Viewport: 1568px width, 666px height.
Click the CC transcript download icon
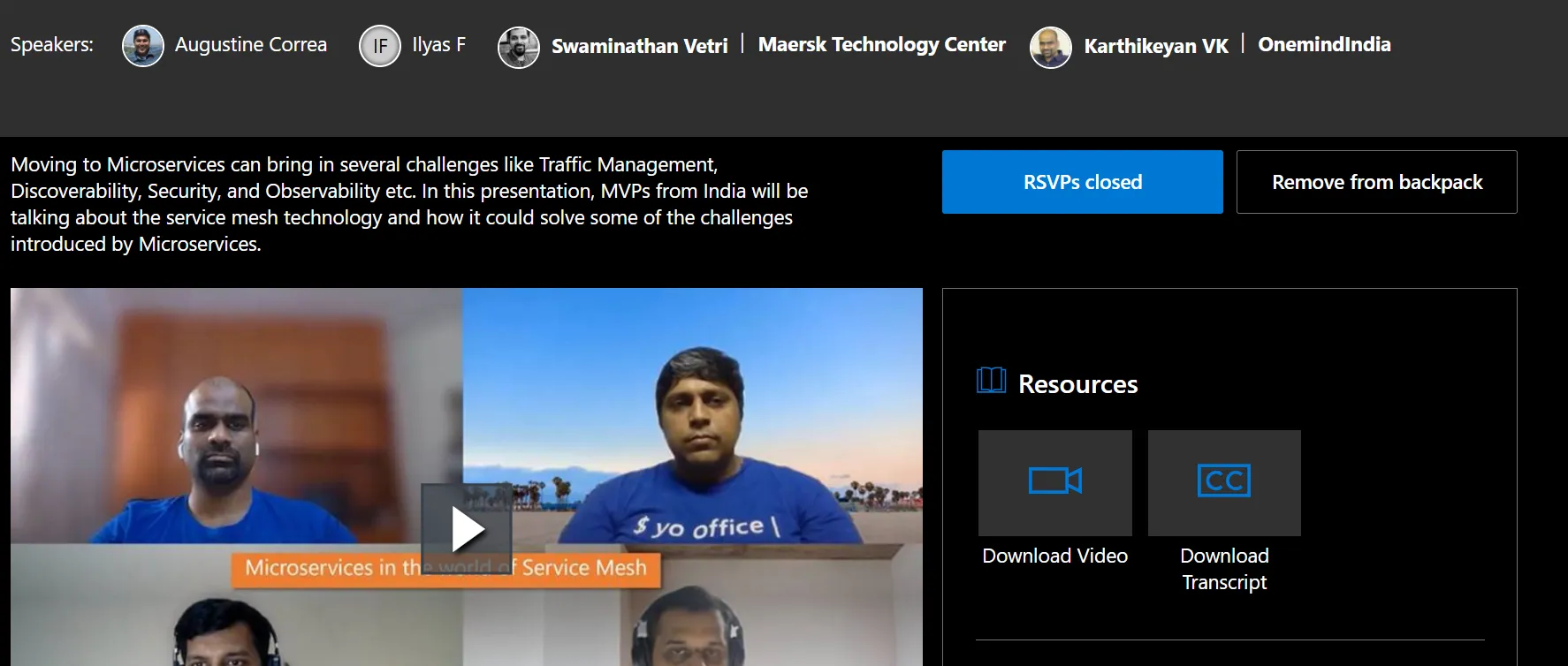1224,481
